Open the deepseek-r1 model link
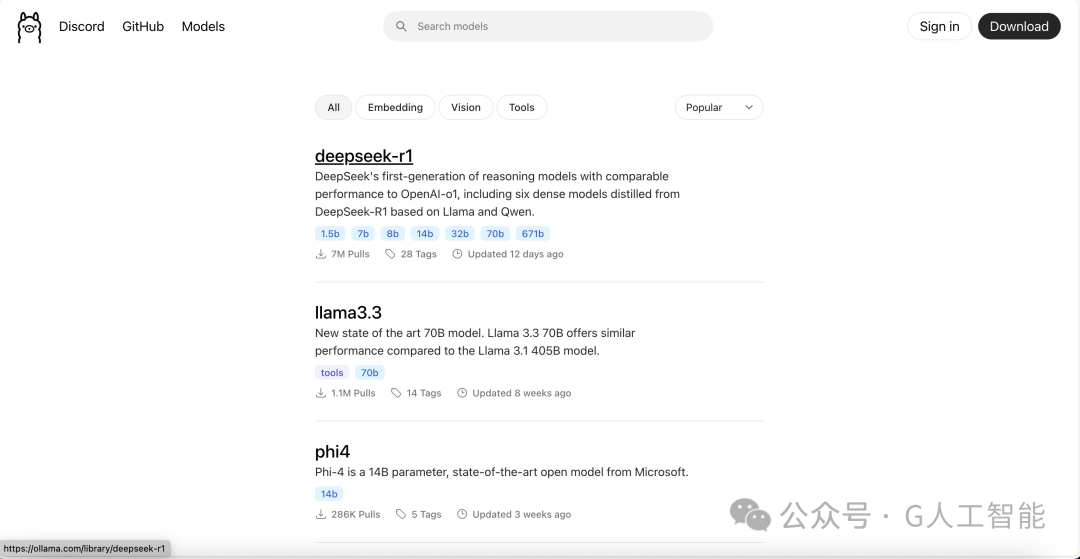1080x559 pixels. [x=364, y=156]
